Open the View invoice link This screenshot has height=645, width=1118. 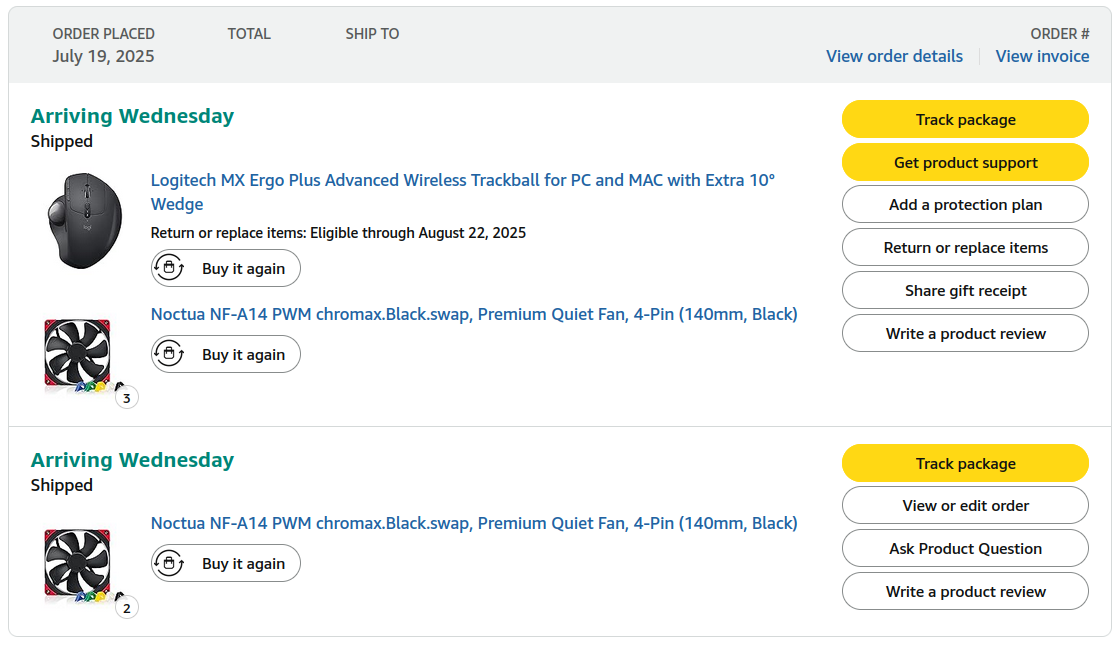(x=1042, y=56)
